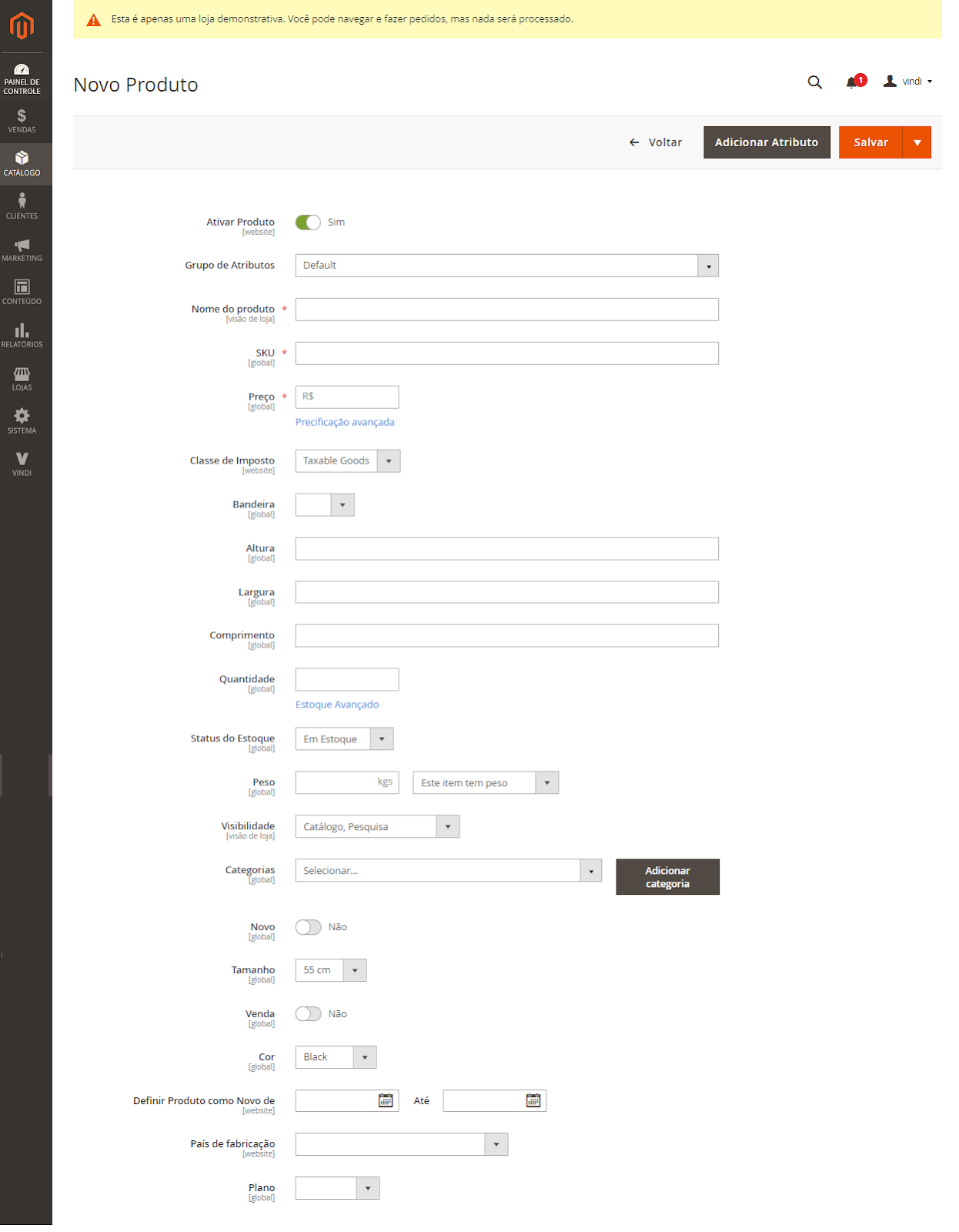This screenshot has width=959, height=1232.
Task: Open the Lojas sidebar menu
Action: tap(22, 379)
